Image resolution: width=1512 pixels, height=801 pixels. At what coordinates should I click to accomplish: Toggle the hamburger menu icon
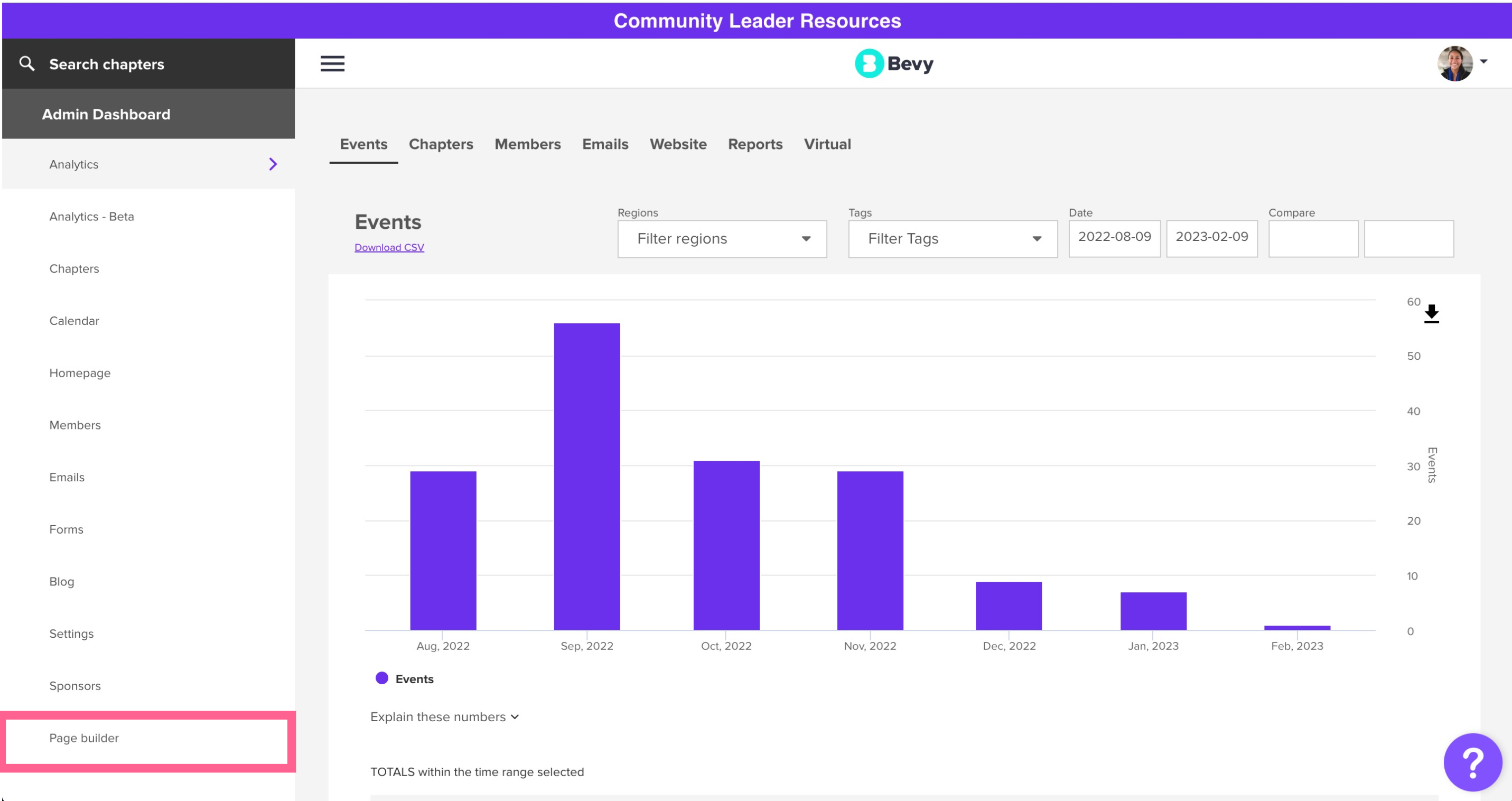point(332,63)
